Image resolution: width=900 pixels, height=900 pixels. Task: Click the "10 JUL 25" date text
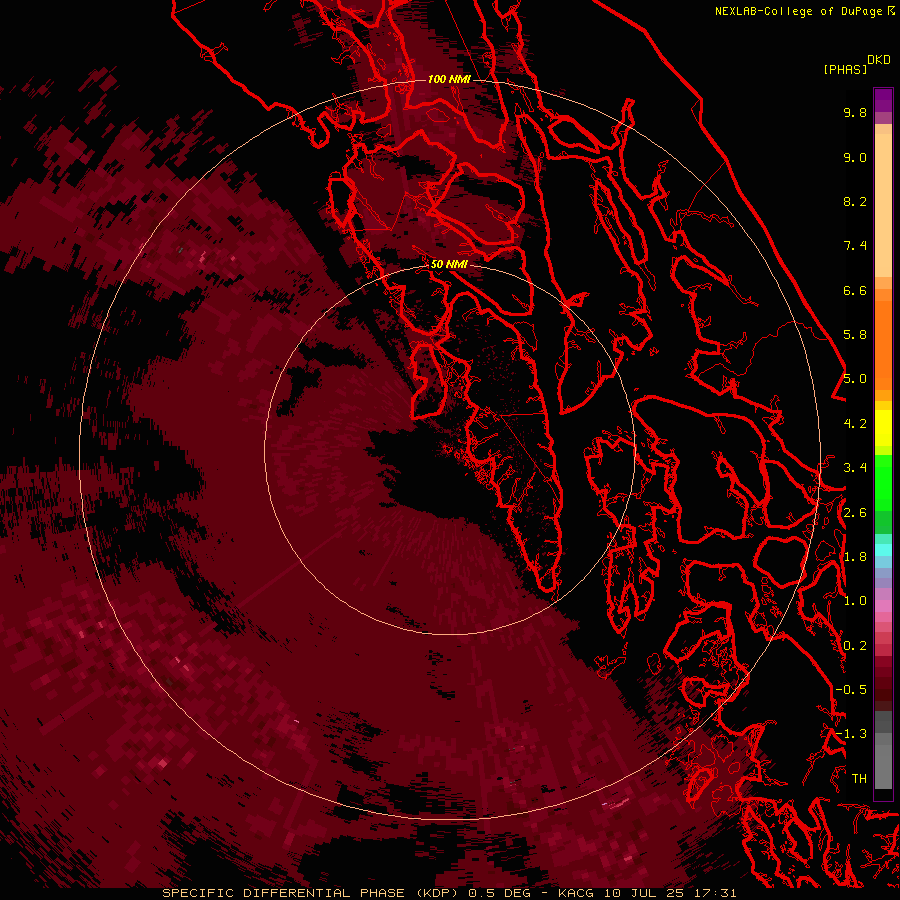point(645,893)
